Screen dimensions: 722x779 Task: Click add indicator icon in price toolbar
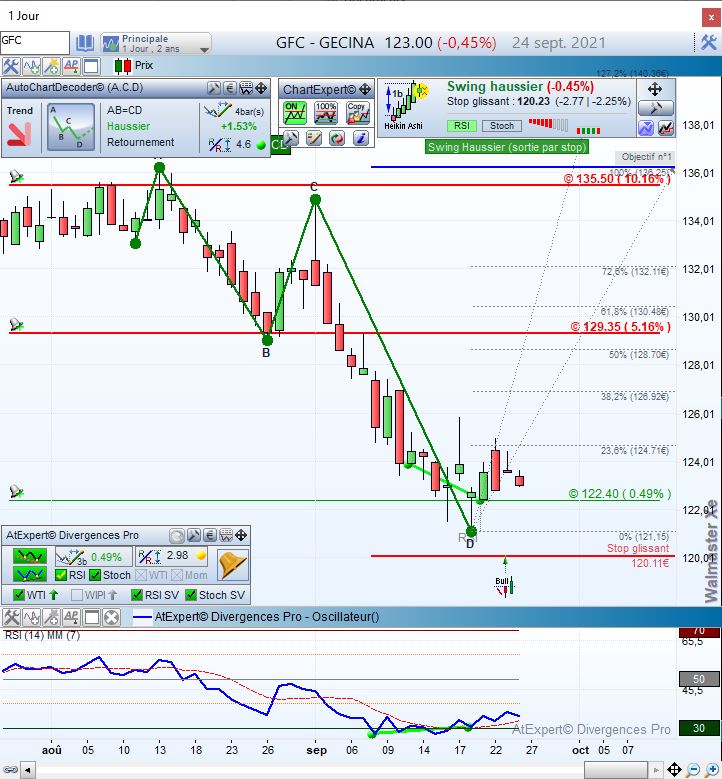point(31,66)
